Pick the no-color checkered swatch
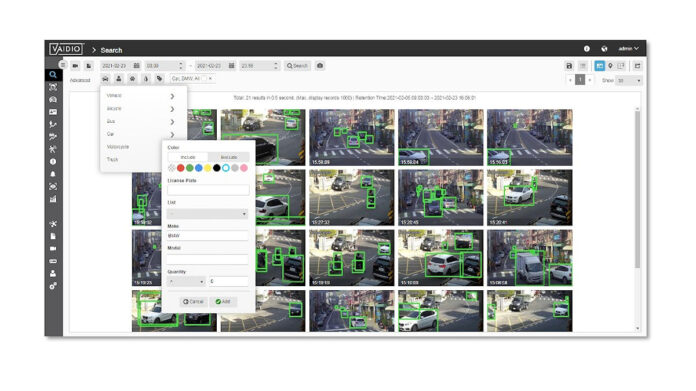The image size is (696, 391). click(172, 168)
